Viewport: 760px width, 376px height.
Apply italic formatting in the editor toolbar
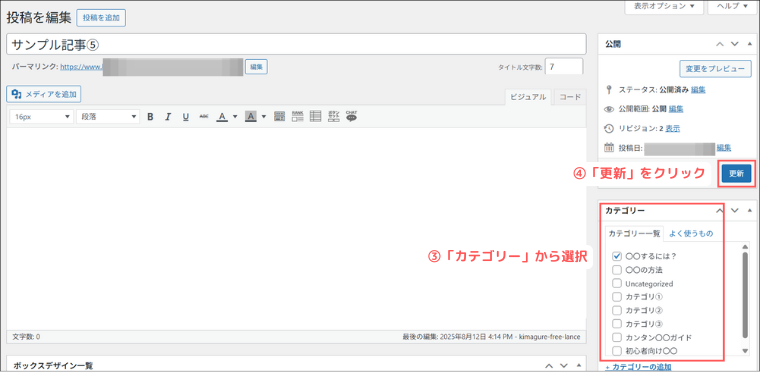[x=168, y=117]
